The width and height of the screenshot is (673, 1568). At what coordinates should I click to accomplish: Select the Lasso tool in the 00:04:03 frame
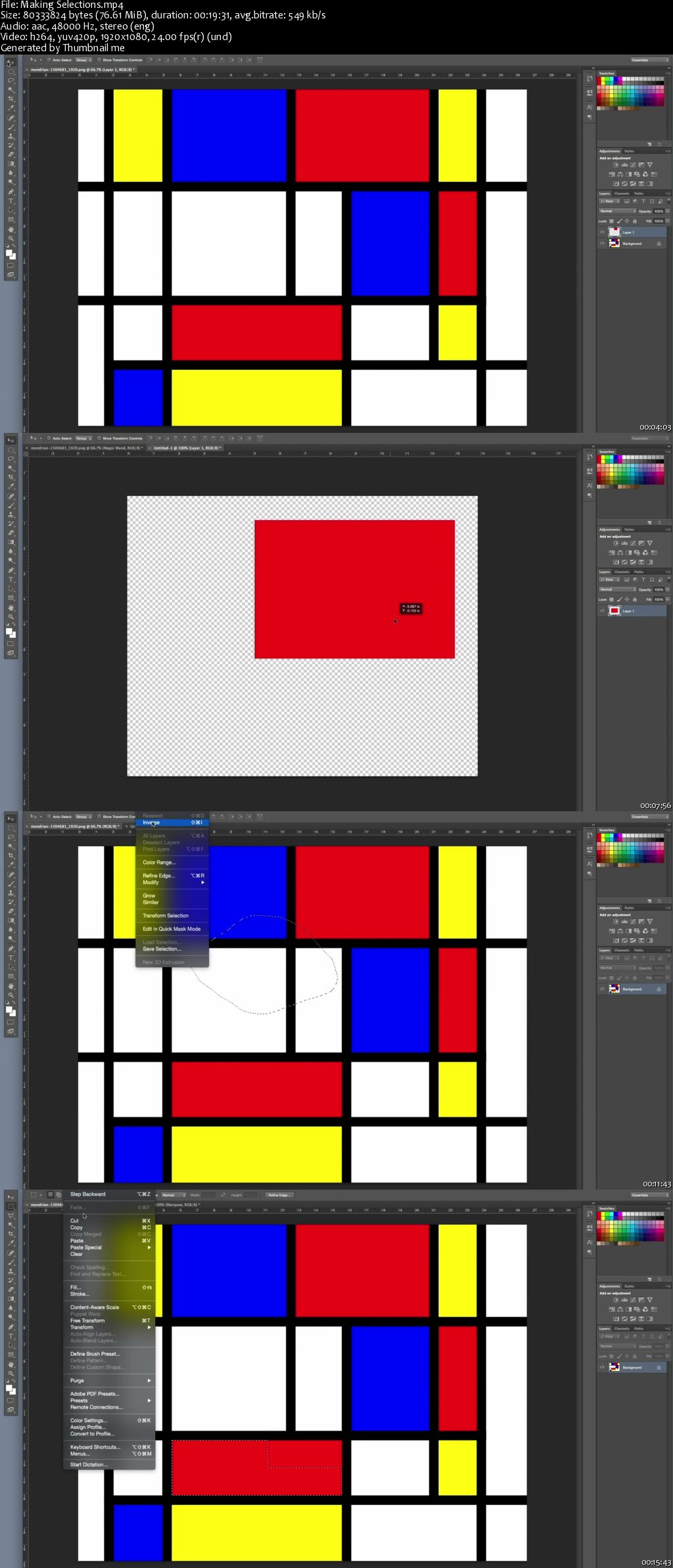click(x=11, y=80)
